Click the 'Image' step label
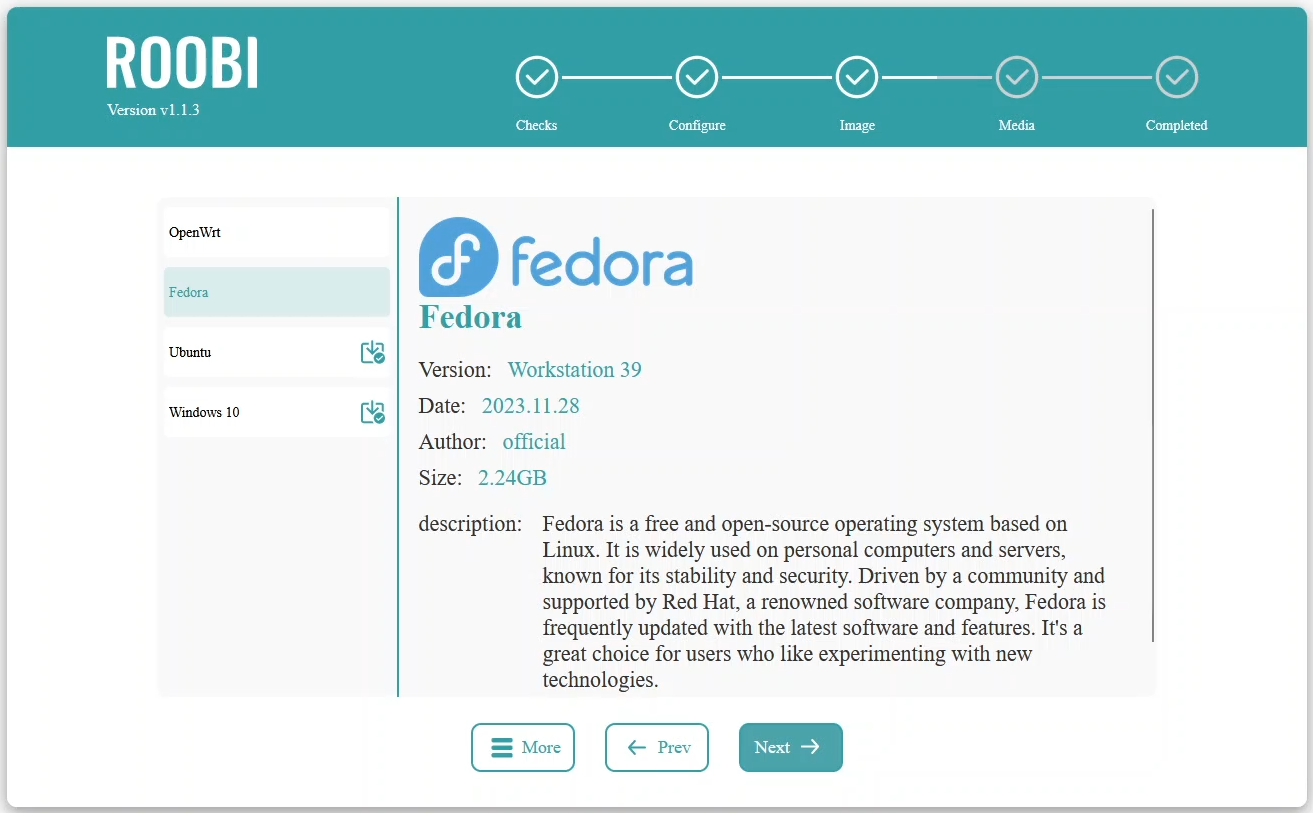This screenshot has height=813, width=1313. 857,125
